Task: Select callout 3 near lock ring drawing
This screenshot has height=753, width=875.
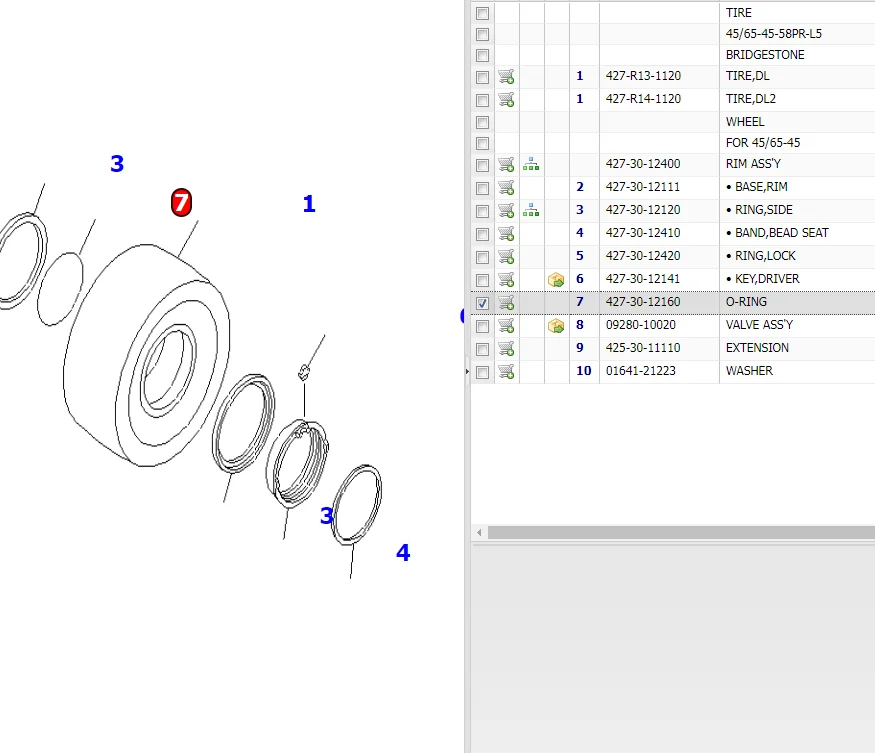Action: click(326, 515)
